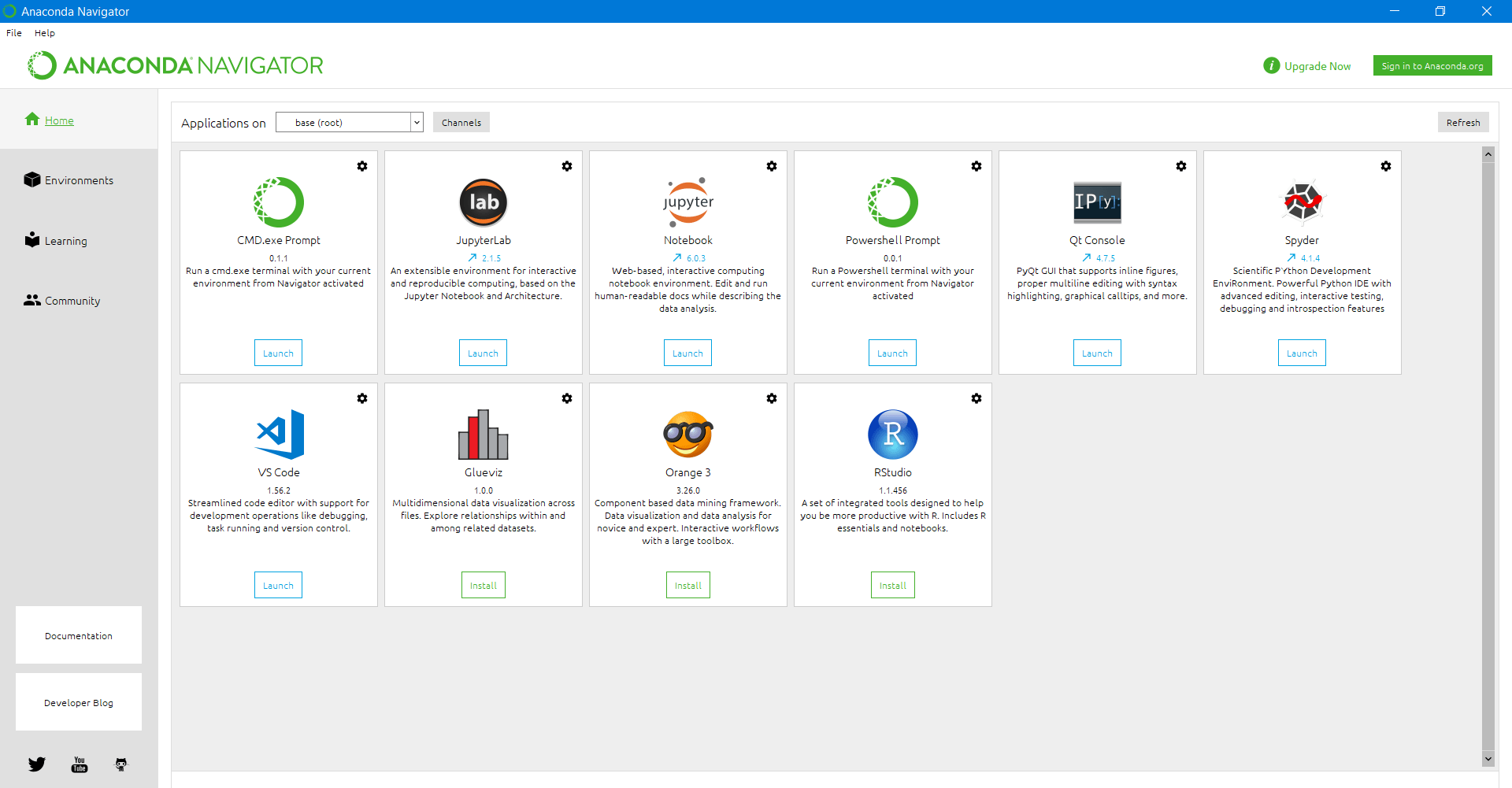The image size is (1512, 788).
Task: Launch the Qt Console application
Action: coord(1097,353)
